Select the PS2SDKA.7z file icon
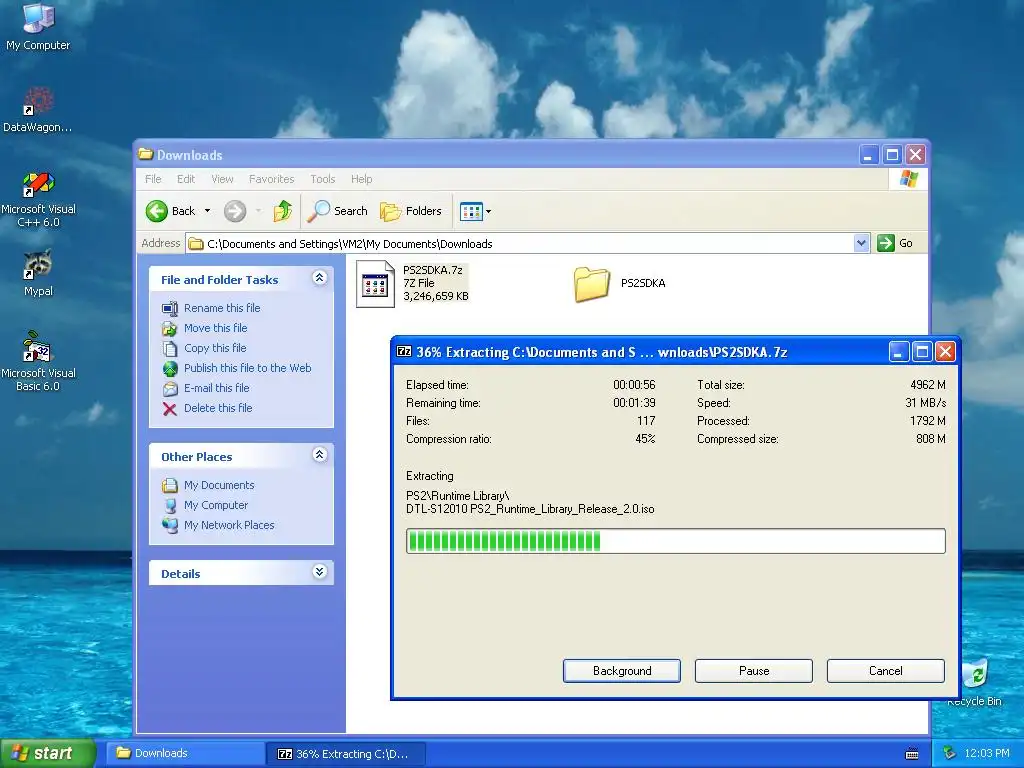The height and width of the screenshot is (768, 1024). click(x=376, y=284)
